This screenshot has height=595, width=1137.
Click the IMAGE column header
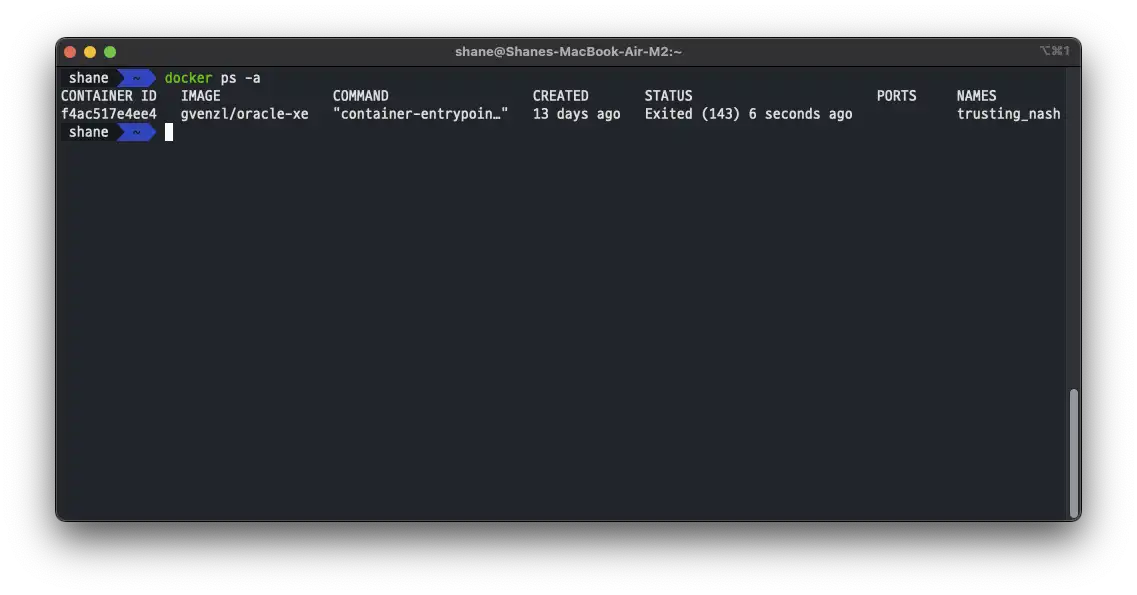coord(201,96)
